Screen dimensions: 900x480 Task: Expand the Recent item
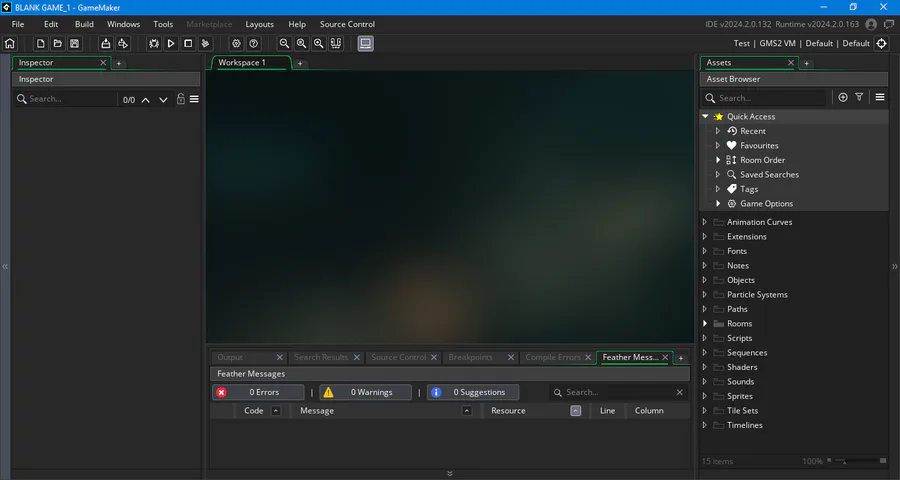(x=717, y=131)
